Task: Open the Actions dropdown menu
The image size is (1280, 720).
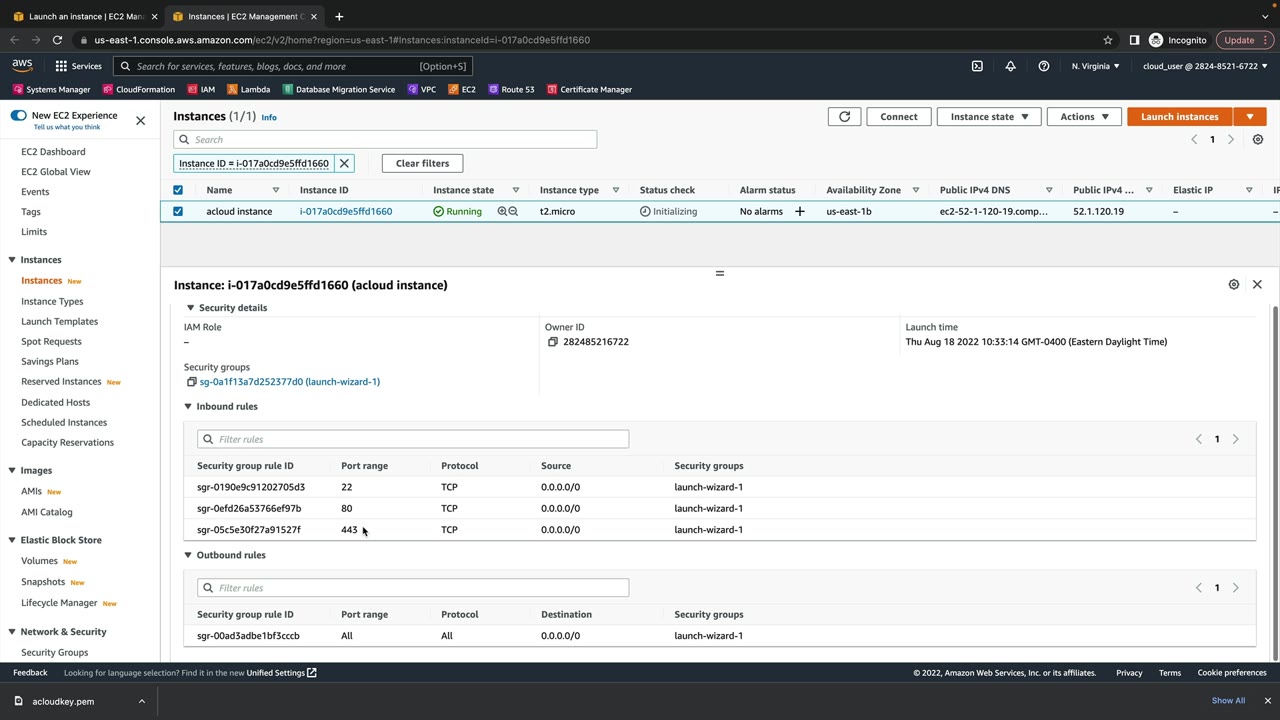Action: 1083,117
